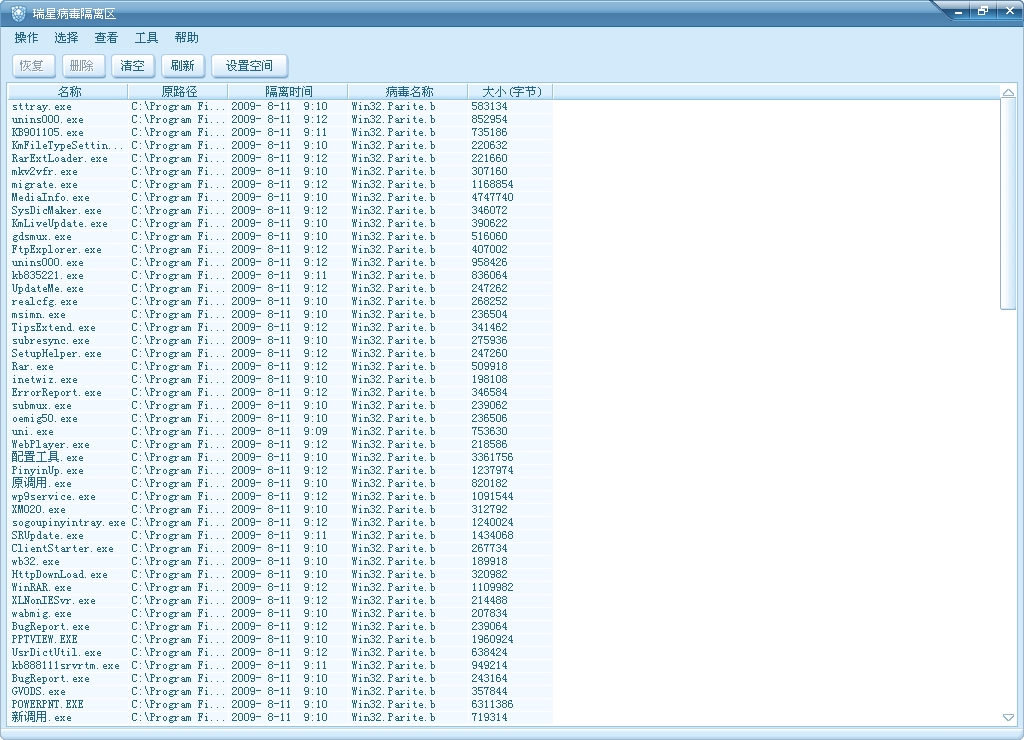
Task: Select the KmFileTypeSettin... row
Action: (x=281, y=146)
